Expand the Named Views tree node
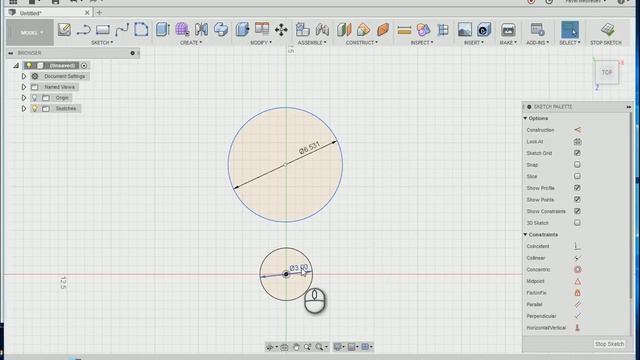This screenshot has width=640, height=360. tap(24, 87)
